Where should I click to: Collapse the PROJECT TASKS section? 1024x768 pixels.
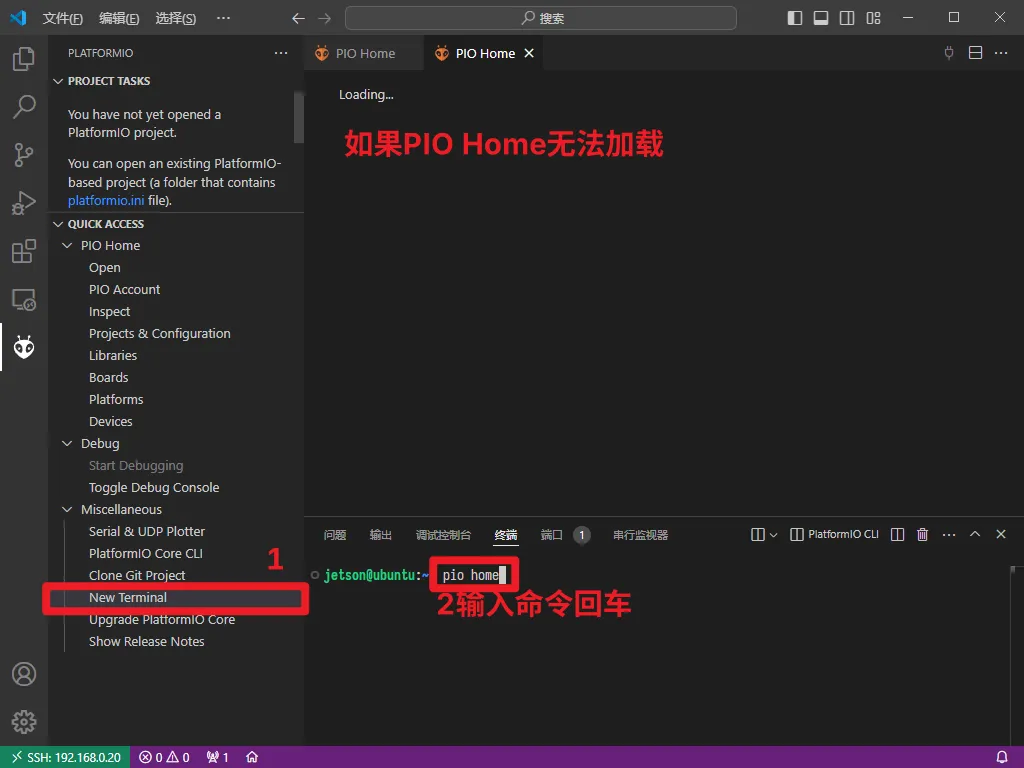[x=58, y=81]
